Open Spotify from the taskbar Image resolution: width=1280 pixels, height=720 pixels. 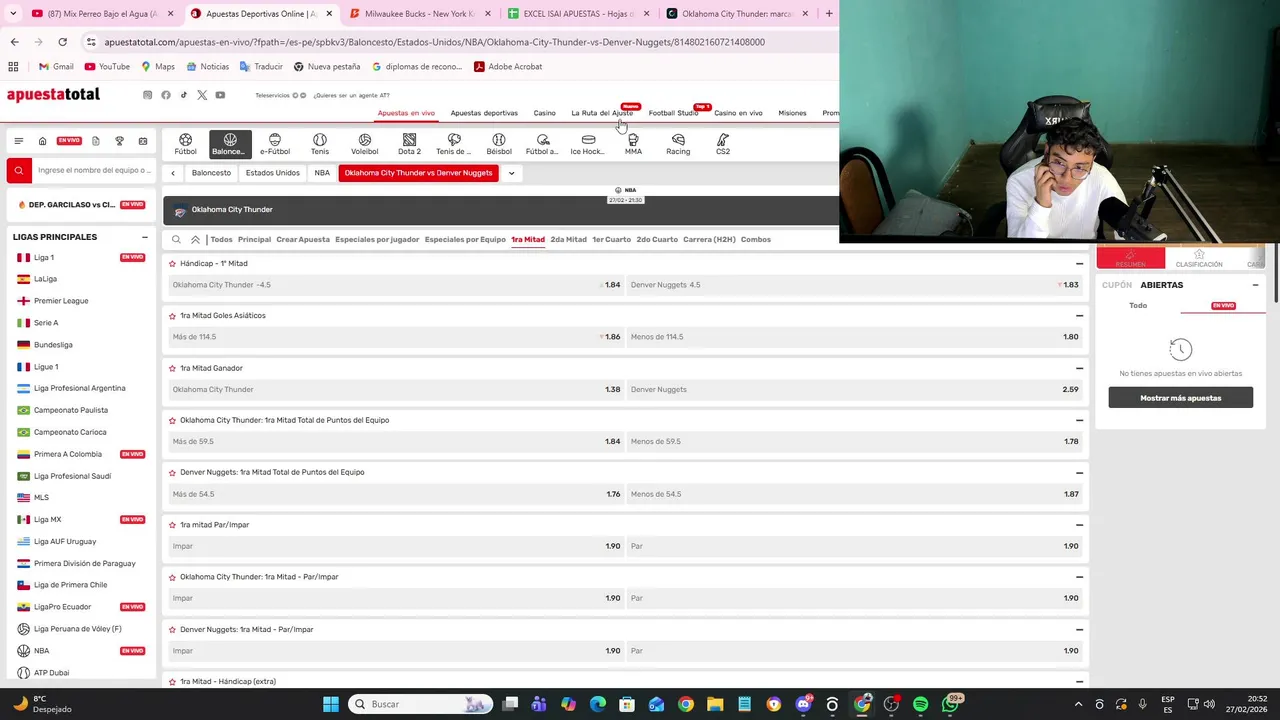coord(920,704)
